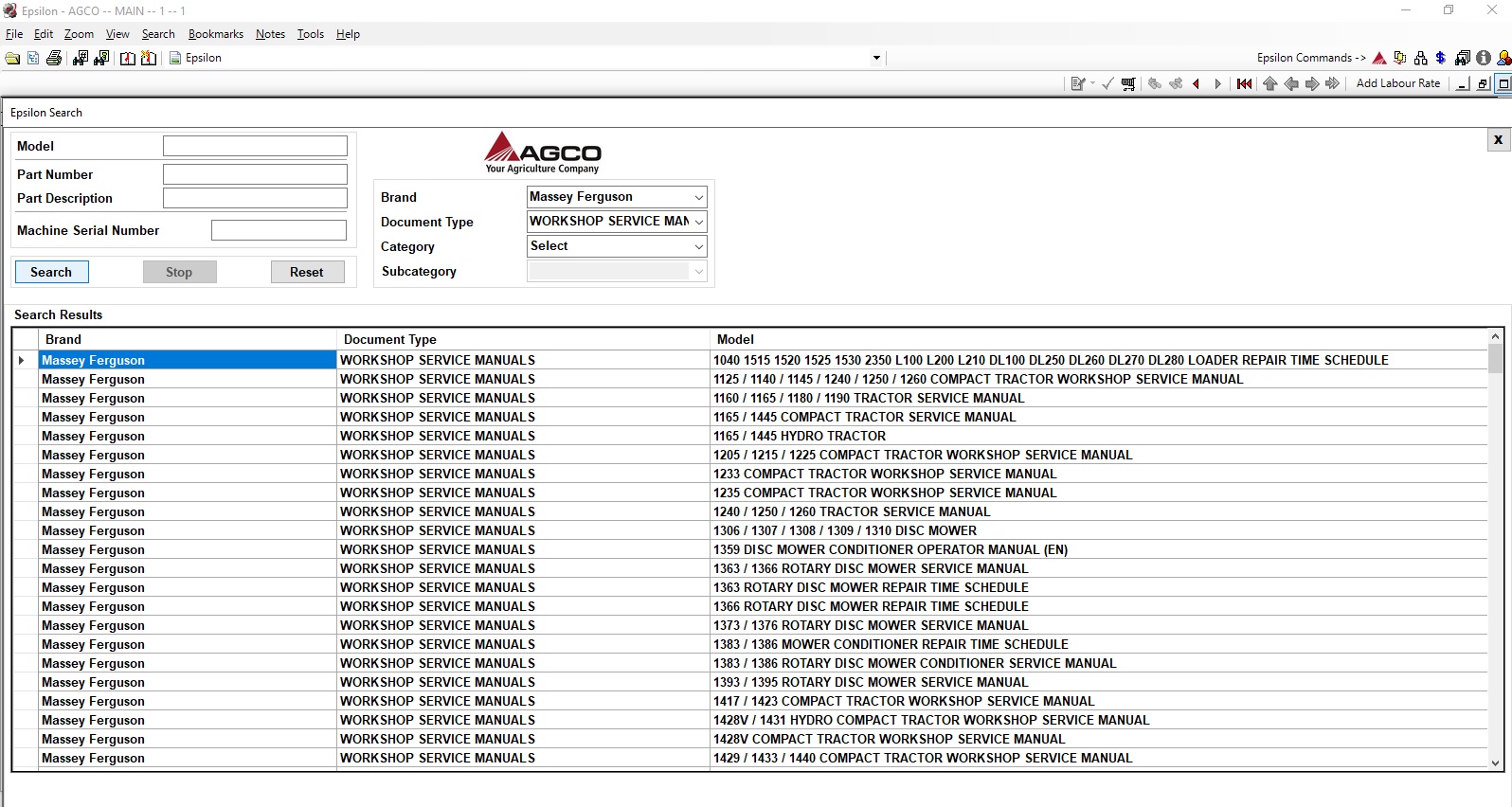Click the open book bookmark icon
The width and height of the screenshot is (1512, 807).
click(x=128, y=58)
